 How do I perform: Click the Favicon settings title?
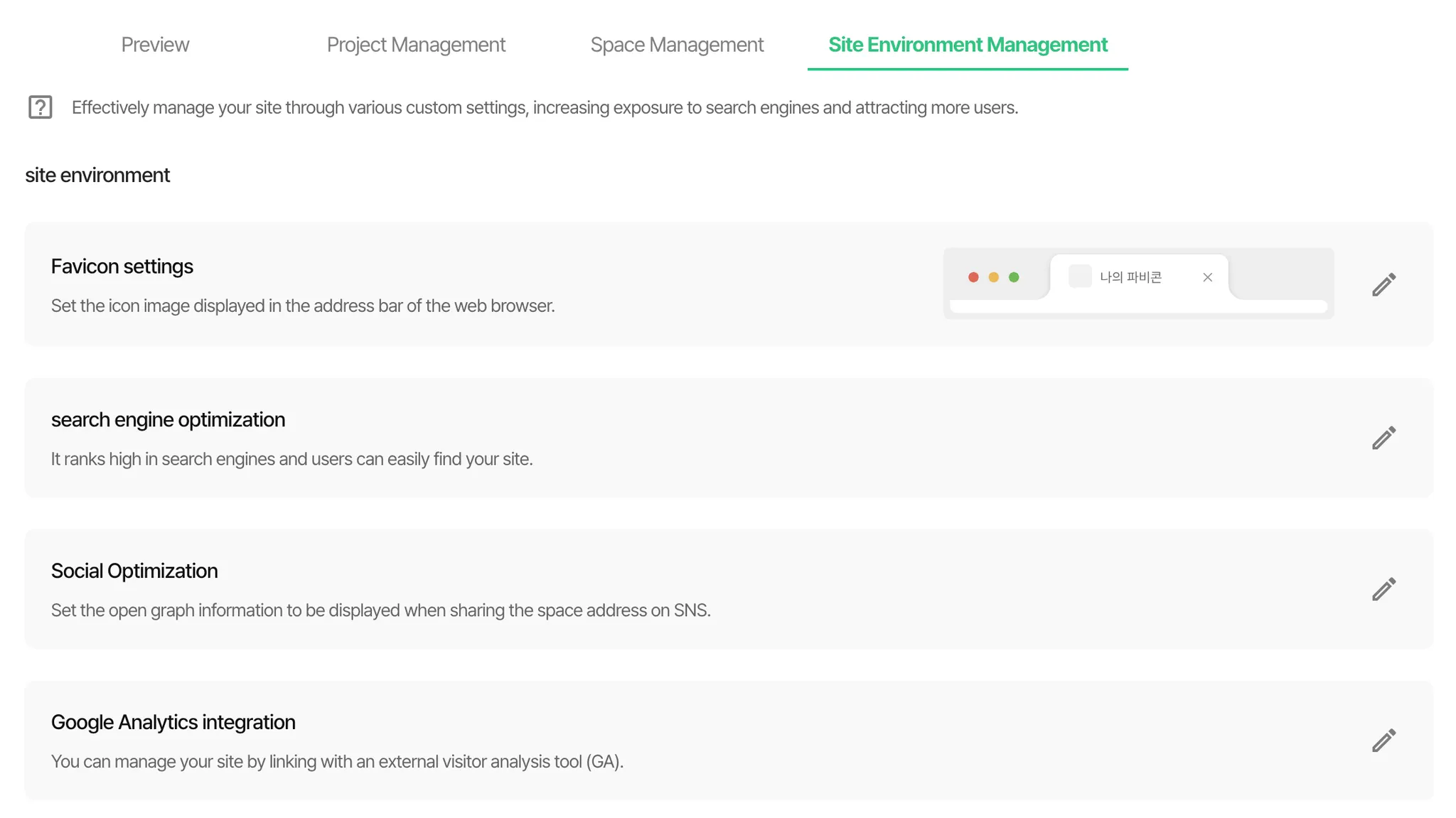(122, 267)
